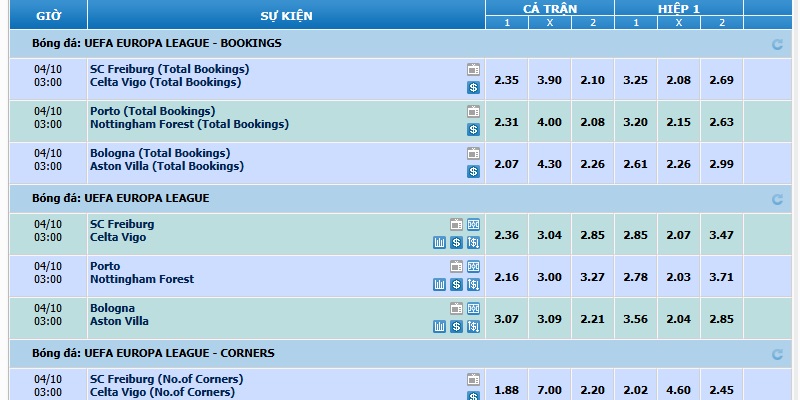The width and height of the screenshot is (800, 400).
Task: Click the GIỜ column header
Action: click(x=48, y=15)
